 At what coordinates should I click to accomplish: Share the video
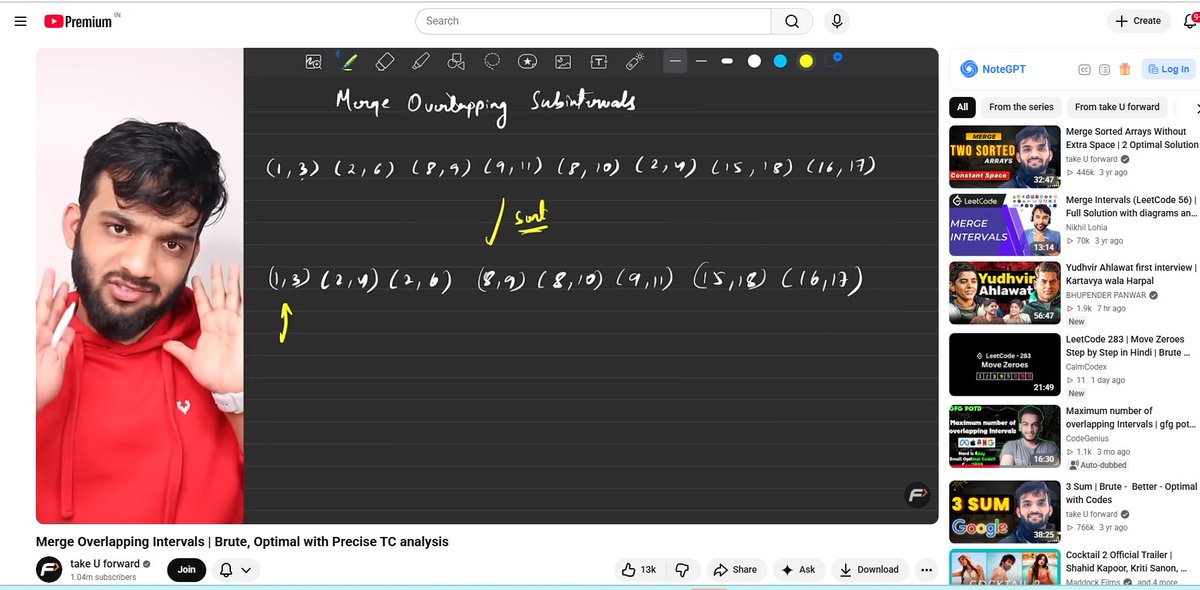pyautogui.click(x=735, y=569)
